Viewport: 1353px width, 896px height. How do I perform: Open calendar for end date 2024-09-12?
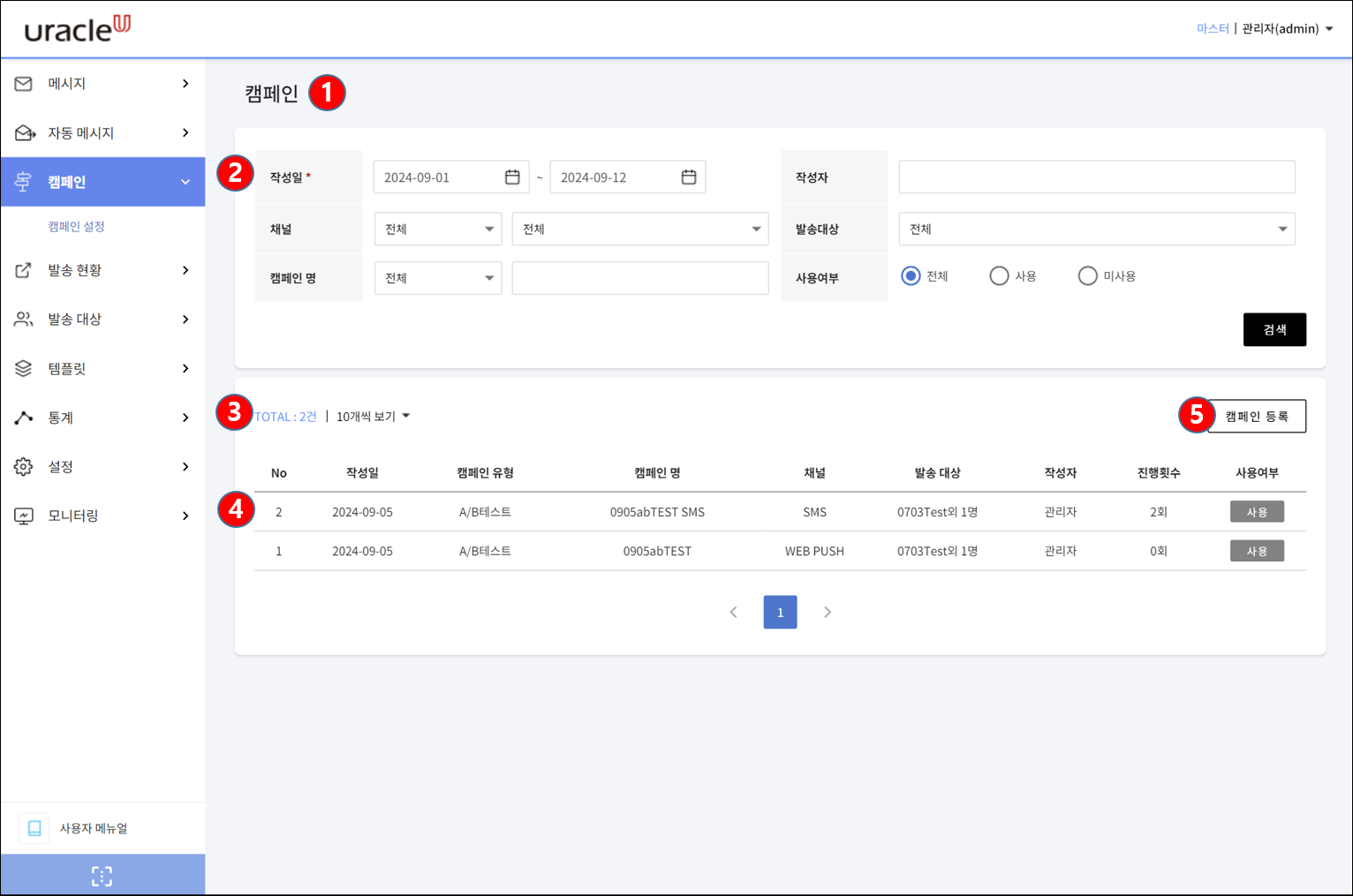coord(689,177)
